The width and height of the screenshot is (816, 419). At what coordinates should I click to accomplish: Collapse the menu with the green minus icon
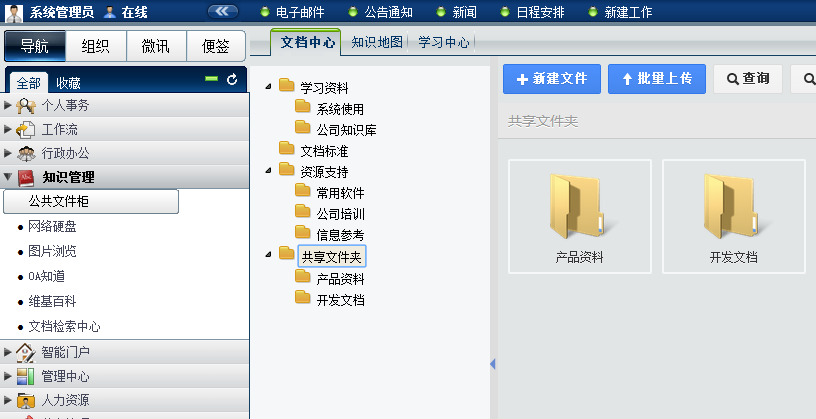[x=211, y=79]
